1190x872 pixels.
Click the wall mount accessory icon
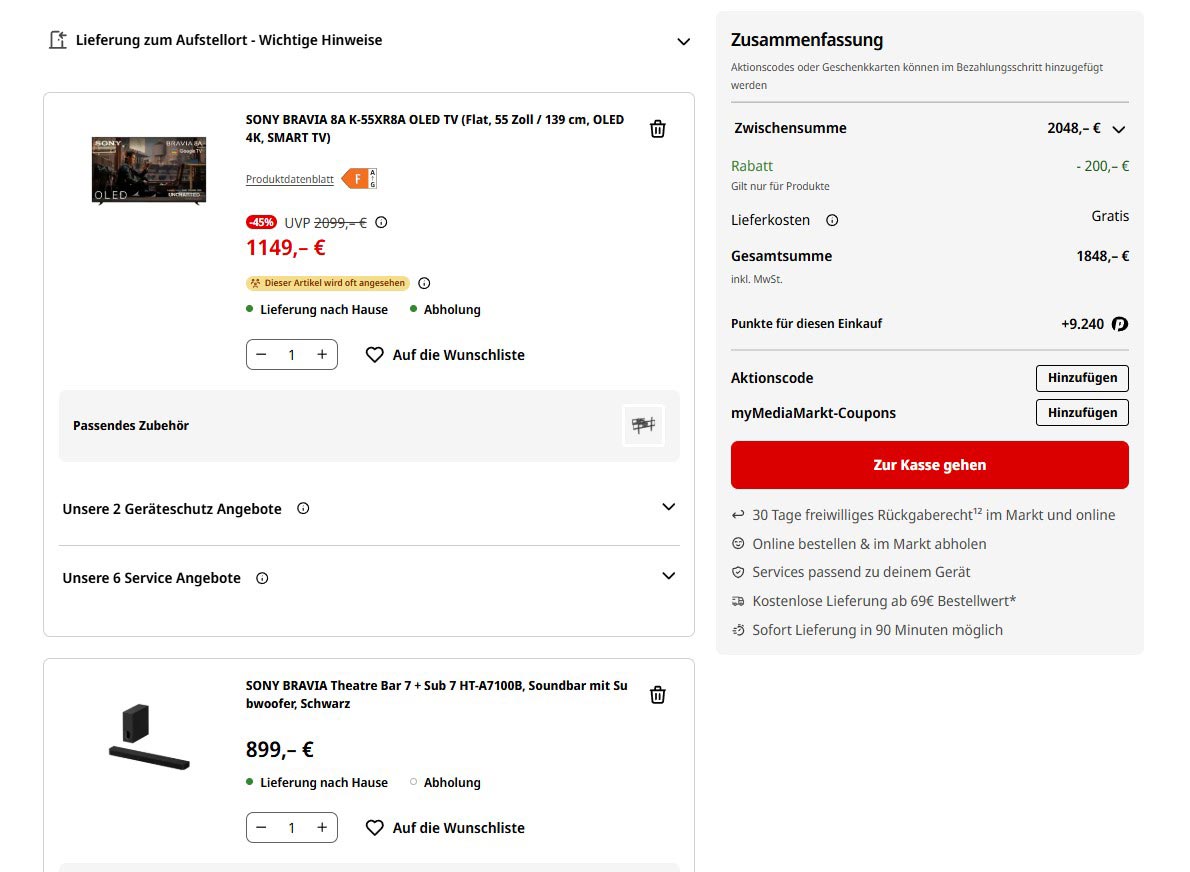(643, 425)
